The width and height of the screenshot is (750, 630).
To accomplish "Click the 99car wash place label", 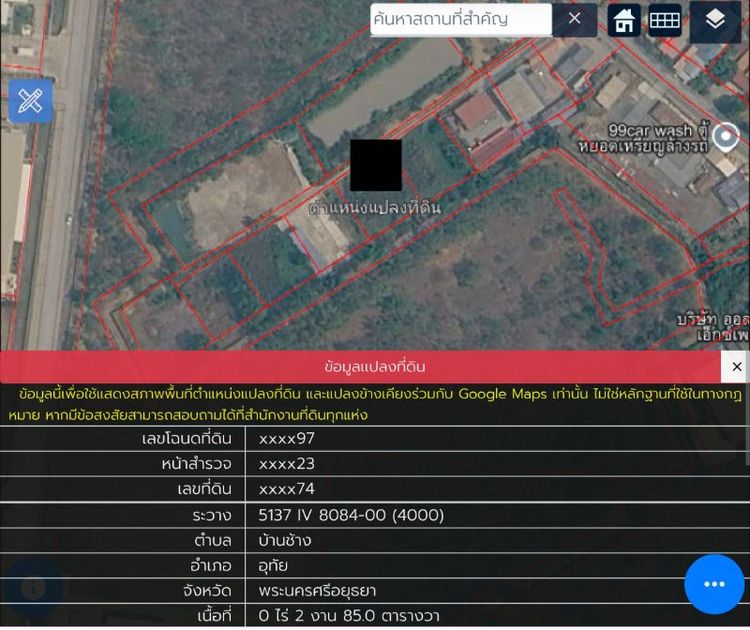I will coord(643,138).
